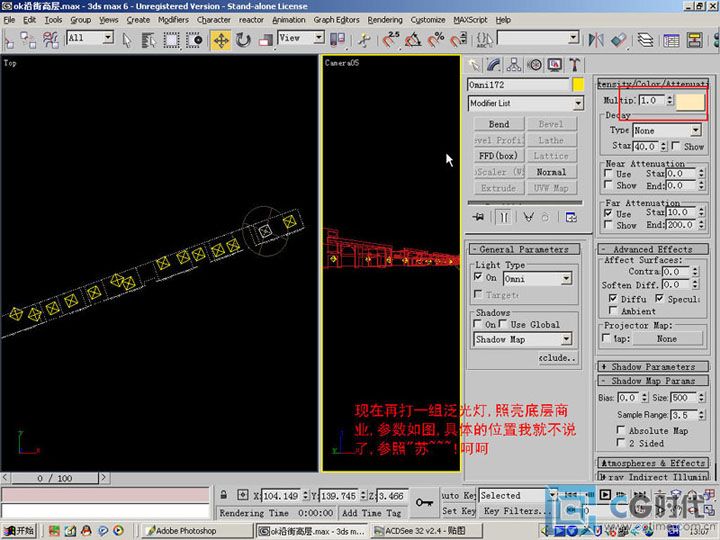The image size is (720, 540).
Task: Click the Exclude button
Action: 557,357
